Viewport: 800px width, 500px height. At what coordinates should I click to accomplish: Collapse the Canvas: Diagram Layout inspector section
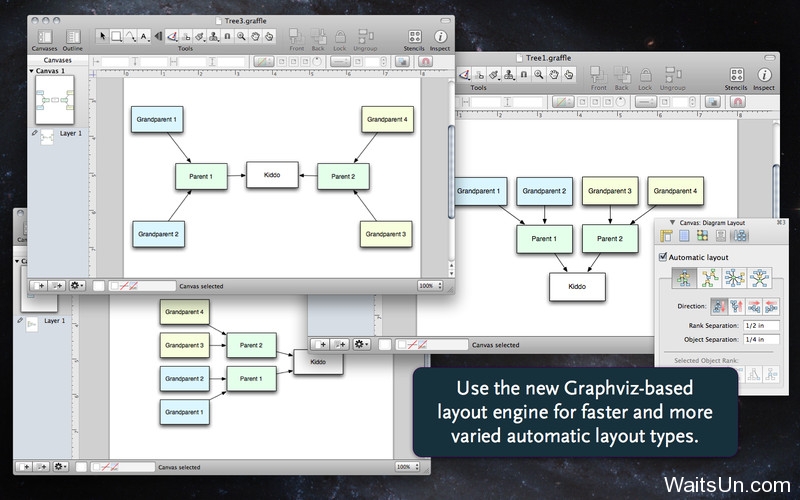click(672, 221)
